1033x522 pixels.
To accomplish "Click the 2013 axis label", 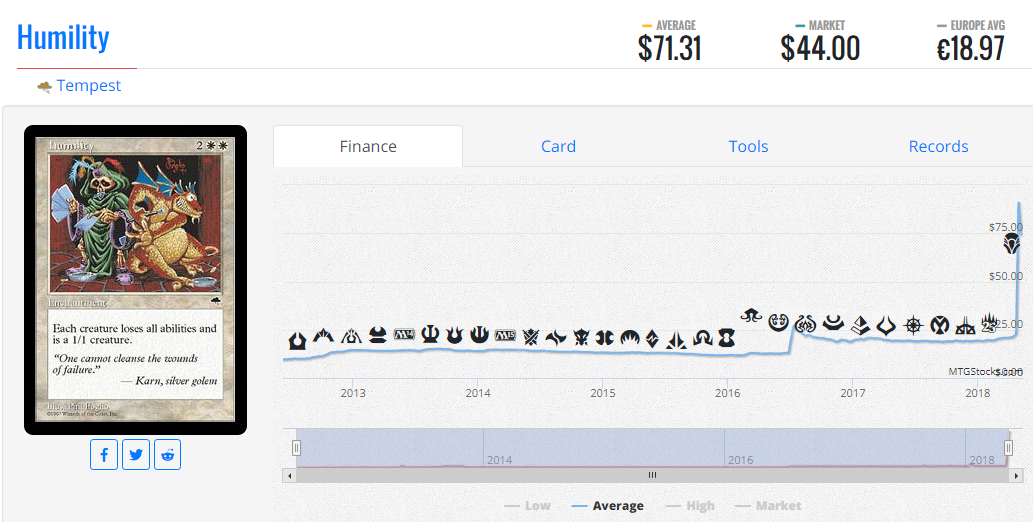I will pyautogui.click(x=353, y=393).
